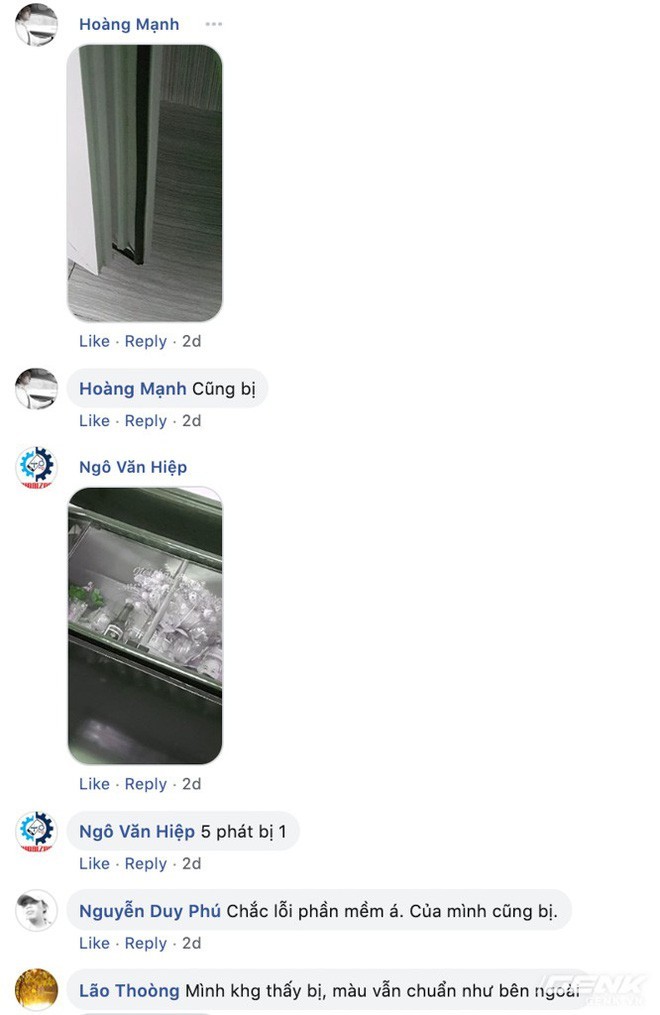Like Ngô Văn Hiệp's photo comment
660x1015 pixels.
point(94,784)
